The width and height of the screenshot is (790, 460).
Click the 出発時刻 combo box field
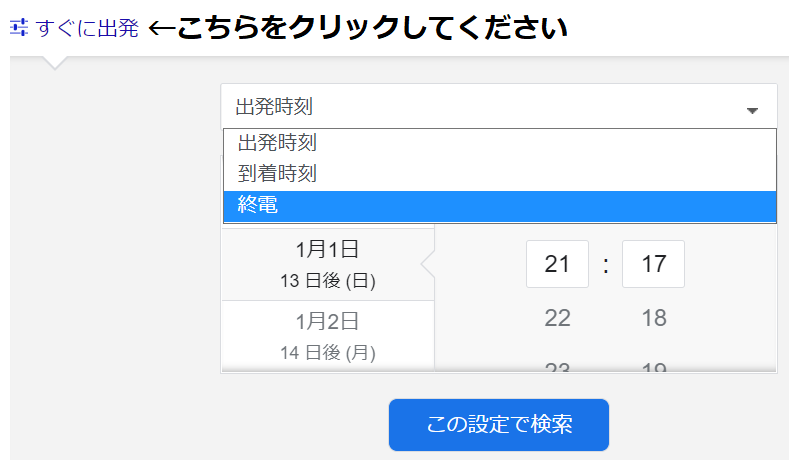coord(480,106)
